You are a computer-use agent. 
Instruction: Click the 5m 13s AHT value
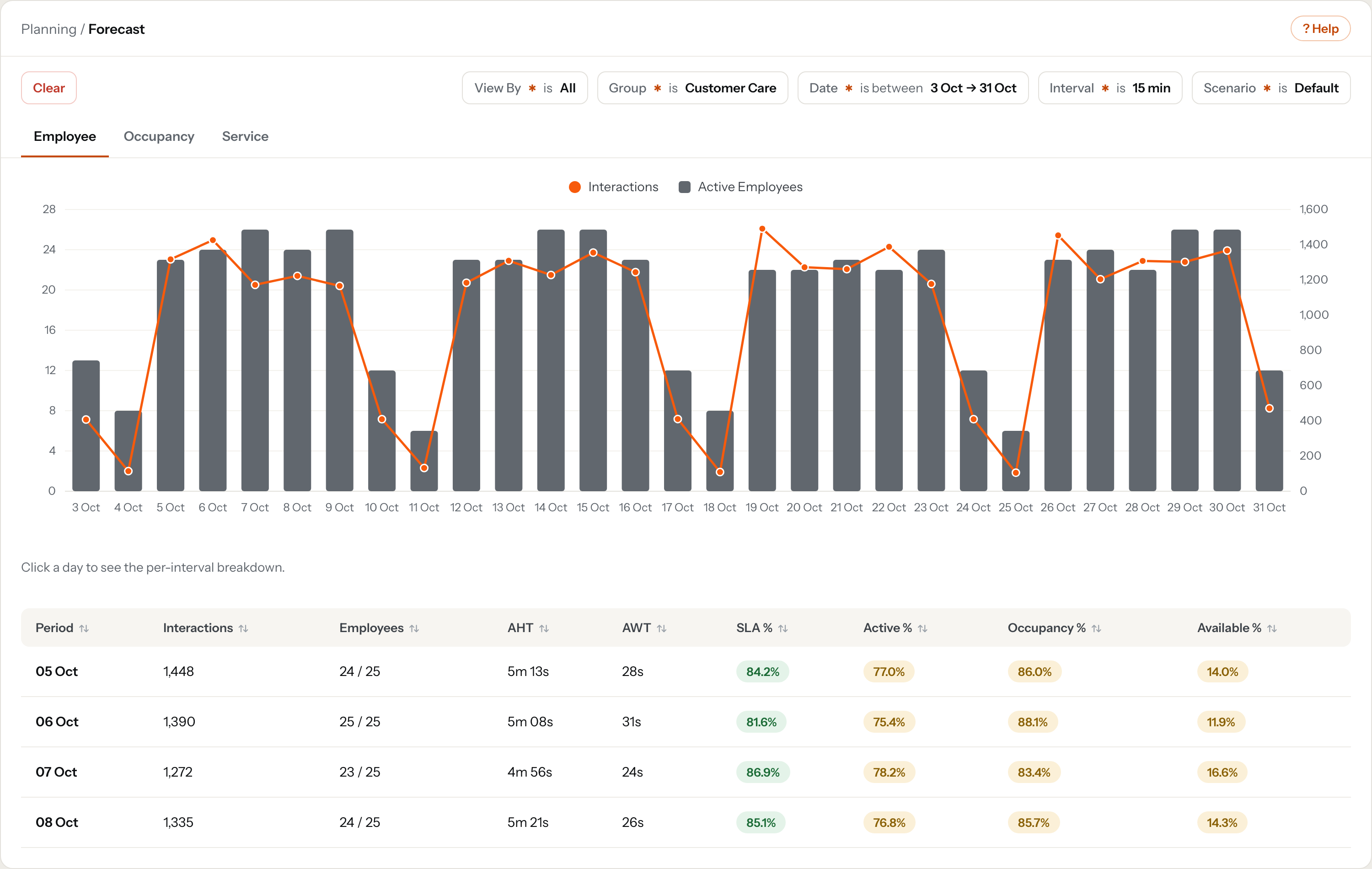[528, 671]
